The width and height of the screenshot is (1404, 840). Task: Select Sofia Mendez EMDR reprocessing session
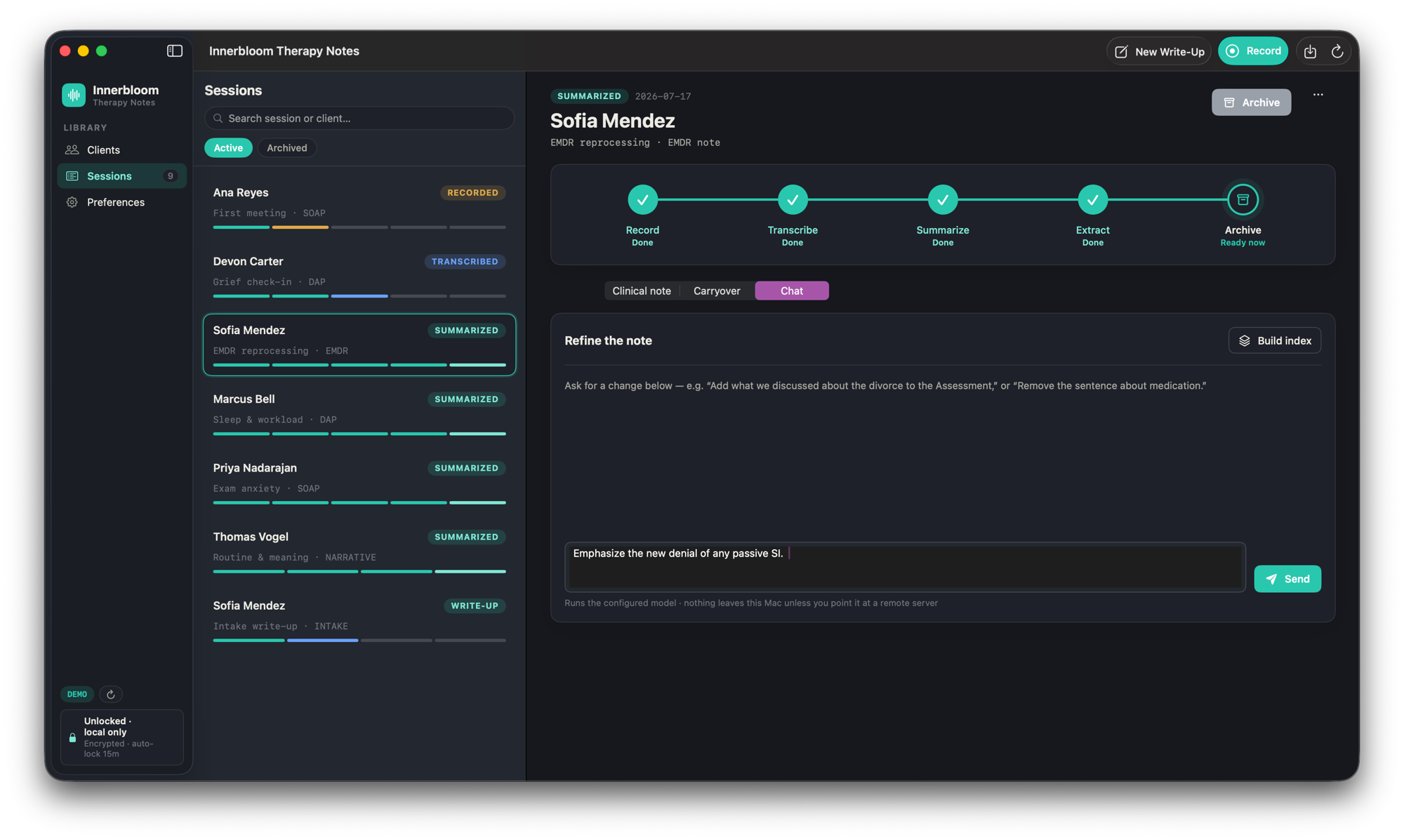359,345
